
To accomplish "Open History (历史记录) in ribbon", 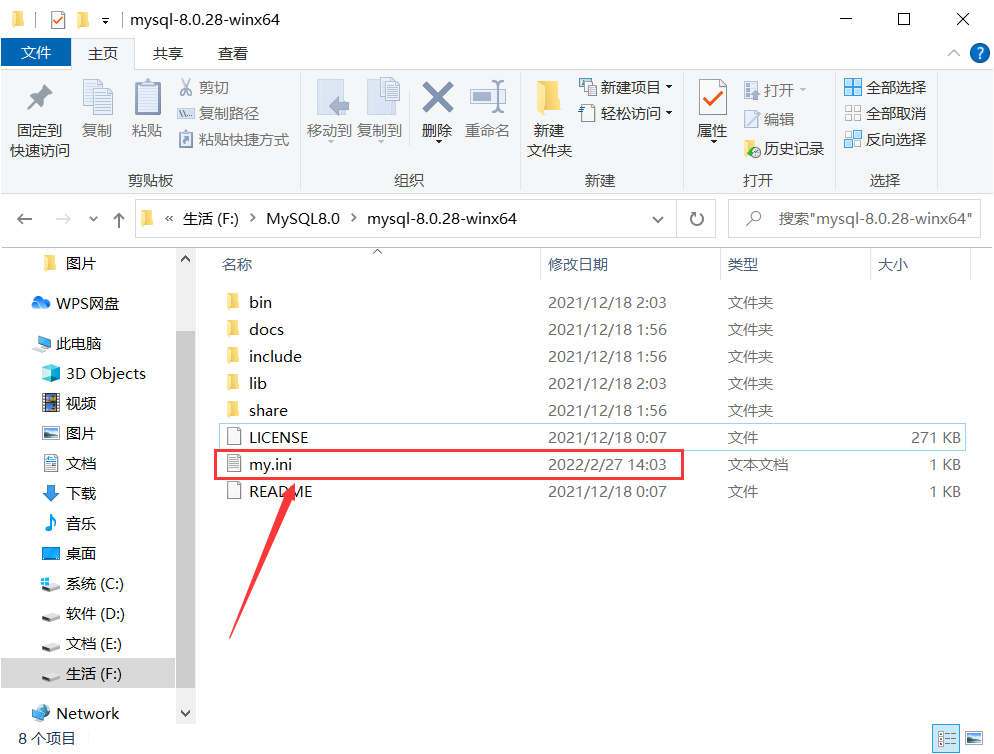I will click(784, 148).
